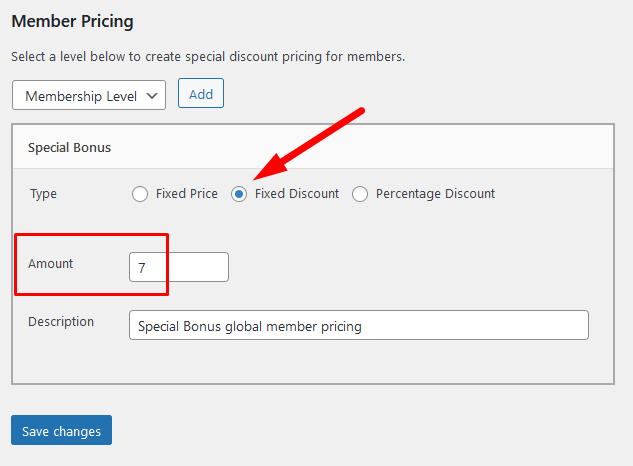Enable the Percentage Discount radio button
The width and height of the screenshot is (633, 466).
click(360, 194)
